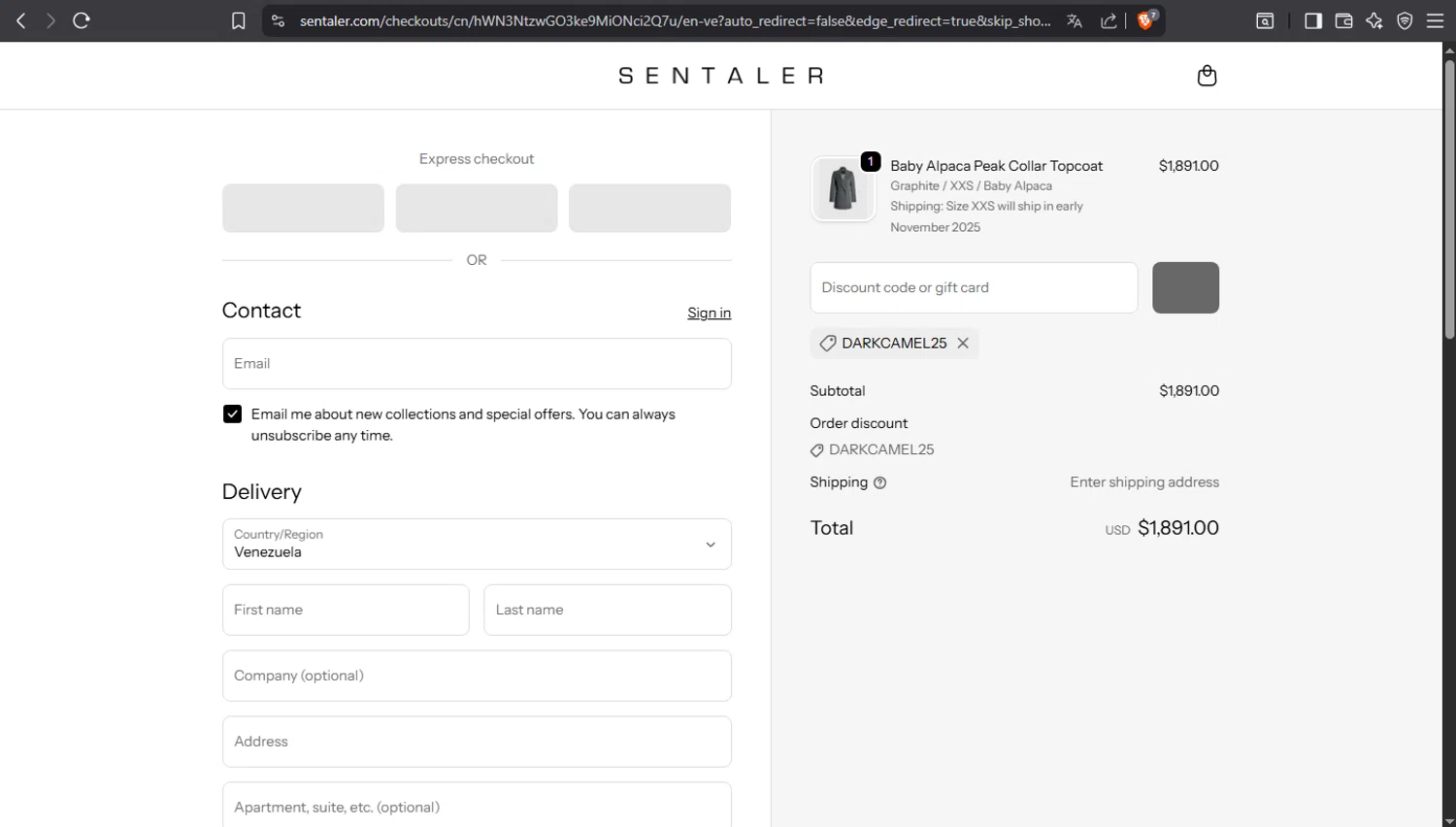
Task: Open the Brave Wallet icon
Action: coord(1343,20)
